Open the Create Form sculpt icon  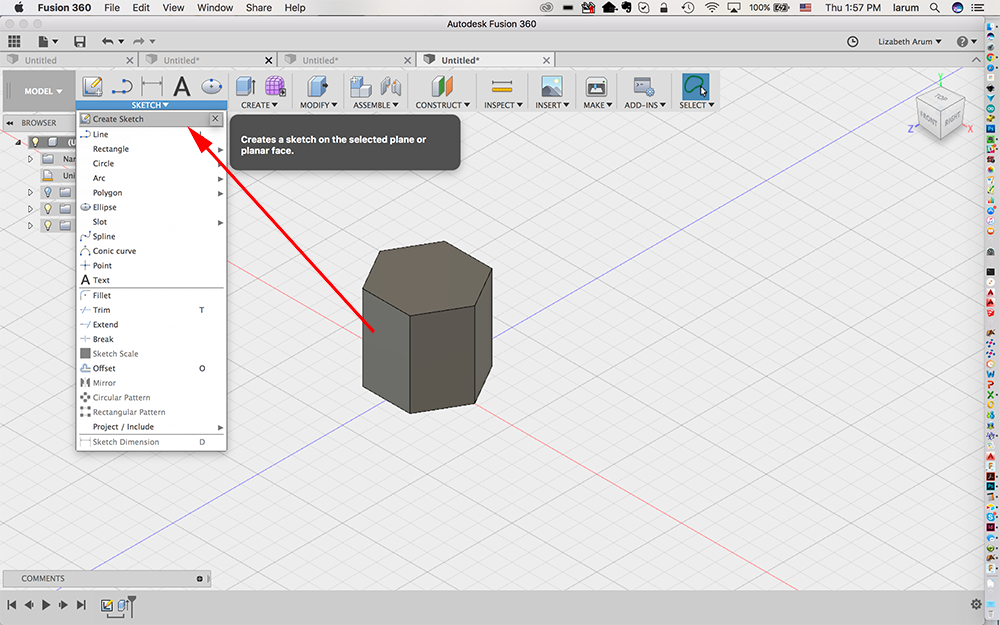[275, 86]
